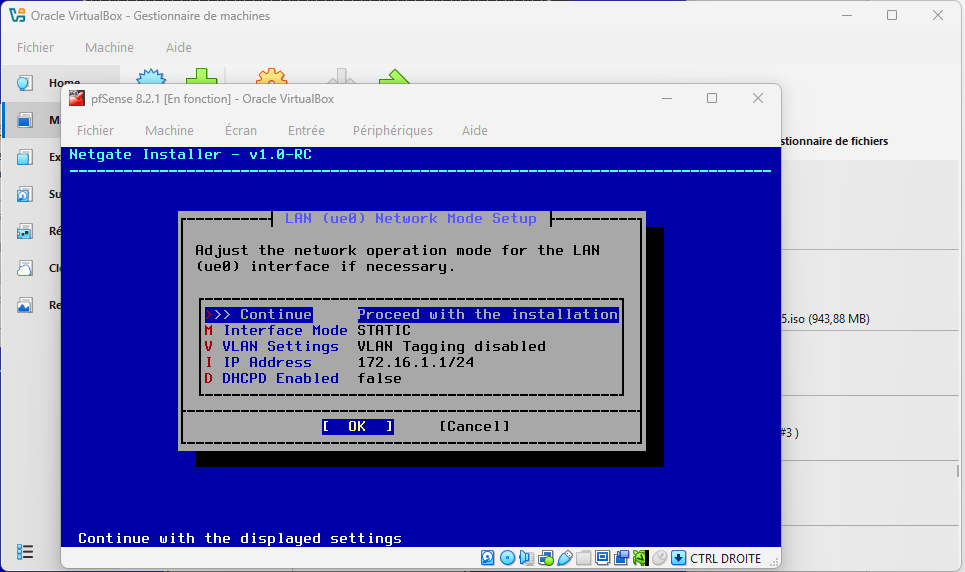This screenshot has width=965, height=572.
Task: Click the hard disk activity status icon
Action: 488,558
